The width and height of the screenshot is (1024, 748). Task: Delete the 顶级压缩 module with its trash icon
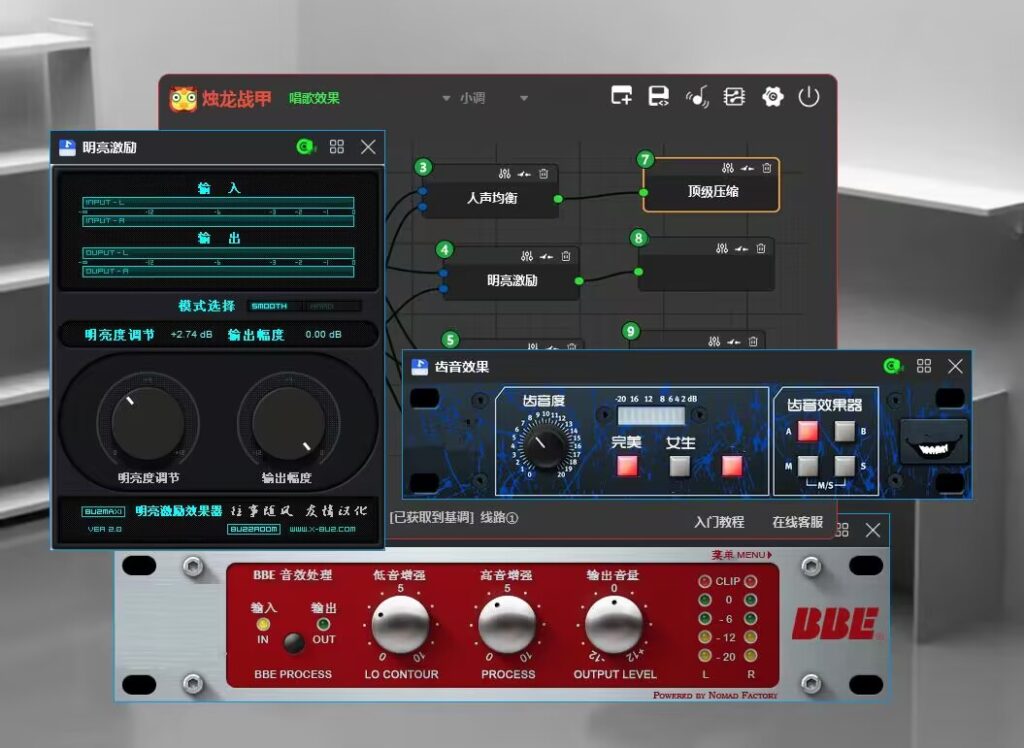tap(767, 168)
